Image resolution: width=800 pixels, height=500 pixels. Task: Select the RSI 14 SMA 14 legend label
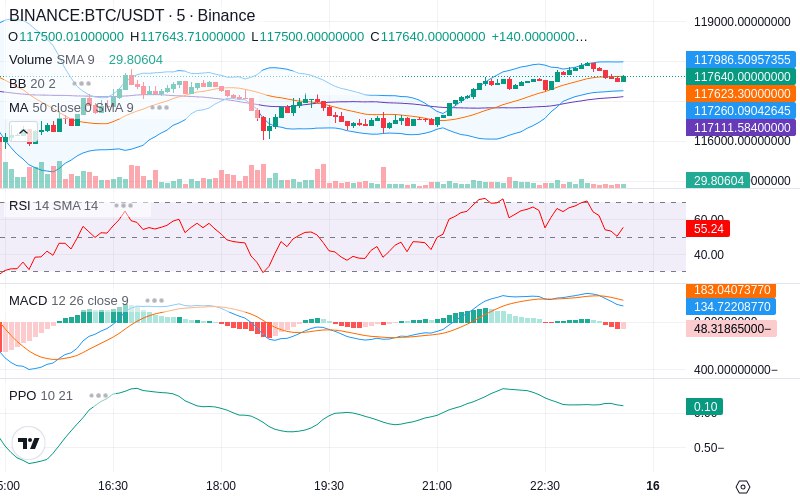(x=54, y=206)
